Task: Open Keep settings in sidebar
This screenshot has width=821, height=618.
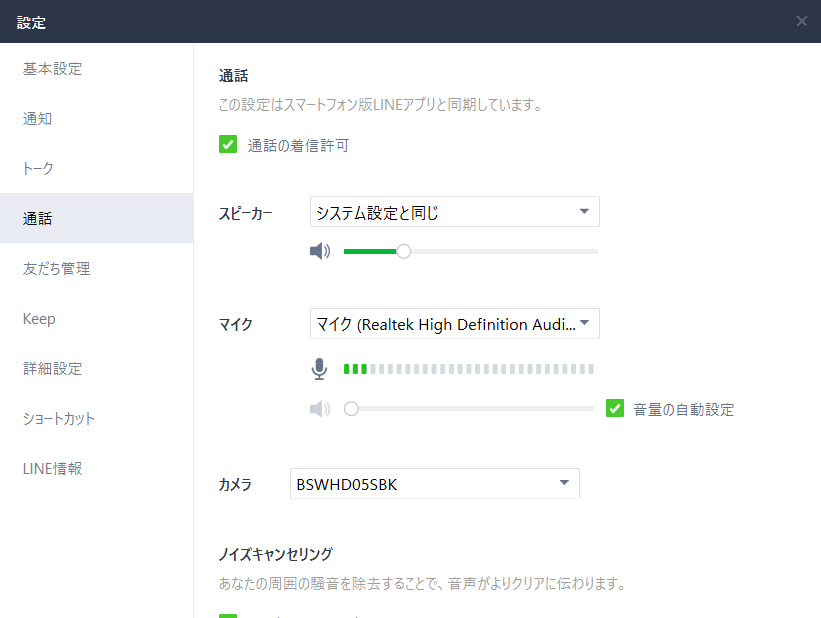Action: pyautogui.click(x=97, y=318)
